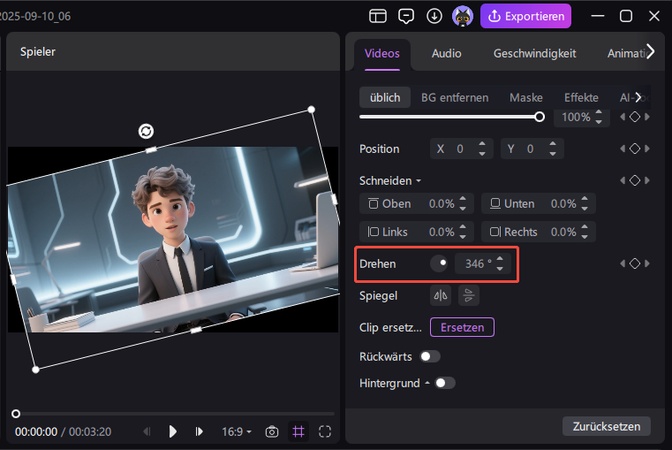Image resolution: width=672 pixels, height=450 pixels.
Task: Flip the clip vertically with the Spiegel icon
Action: [x=469, y=295]
